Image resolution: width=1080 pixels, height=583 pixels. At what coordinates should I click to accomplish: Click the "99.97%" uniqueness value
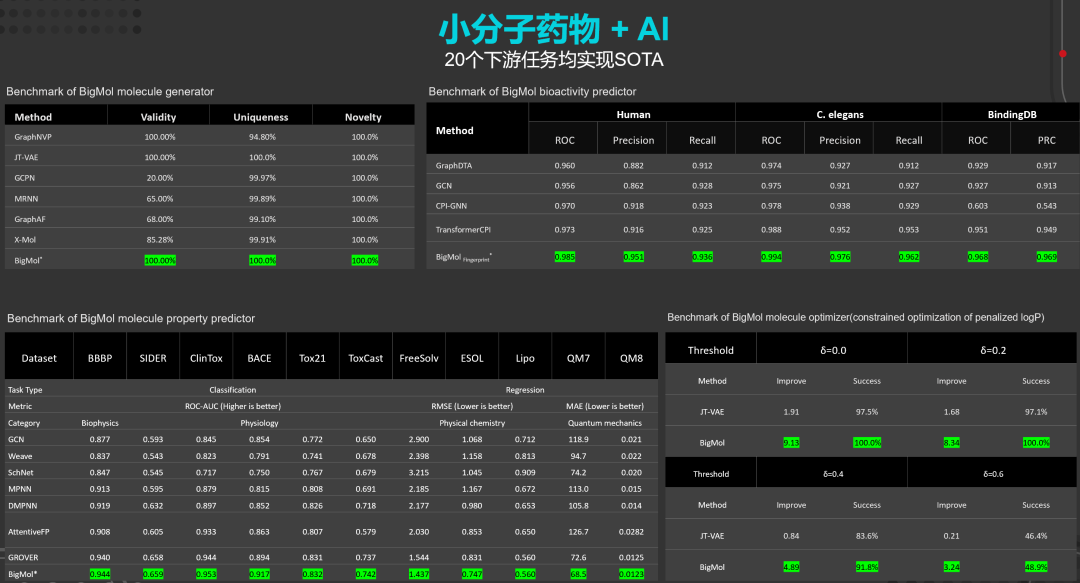[x=262, y=178]
